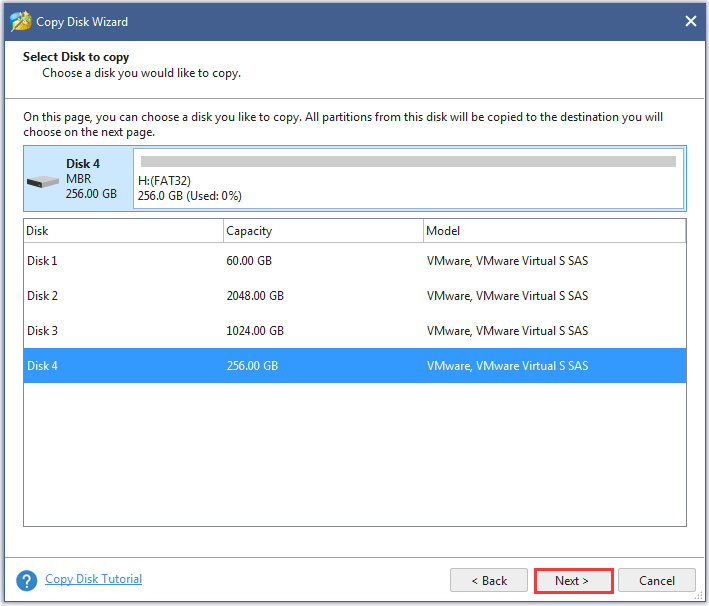Click the 60.00 GB capacity cell
Viewport: 709px width, 606px height.
click(x=249, y=261)
